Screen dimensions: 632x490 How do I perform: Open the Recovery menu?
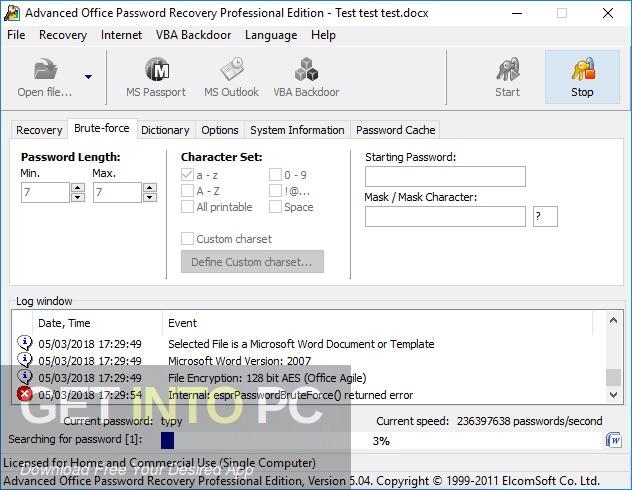63,35
